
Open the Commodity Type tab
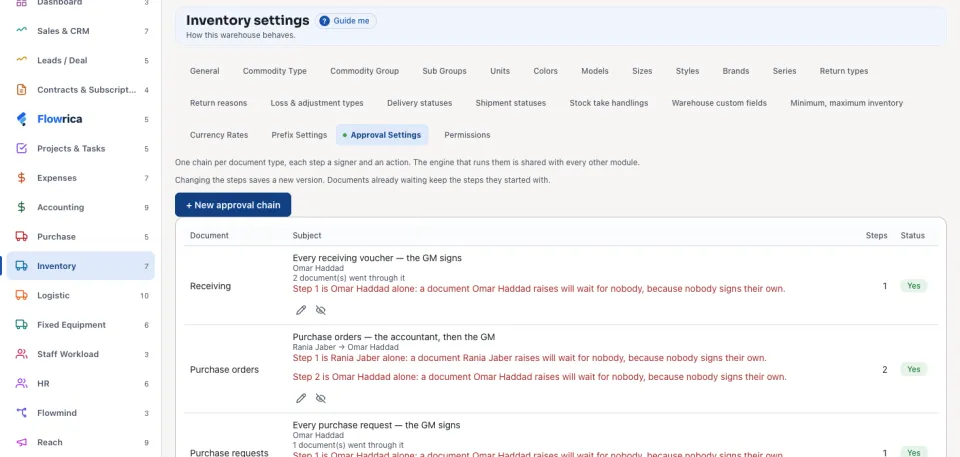(275, 71)
